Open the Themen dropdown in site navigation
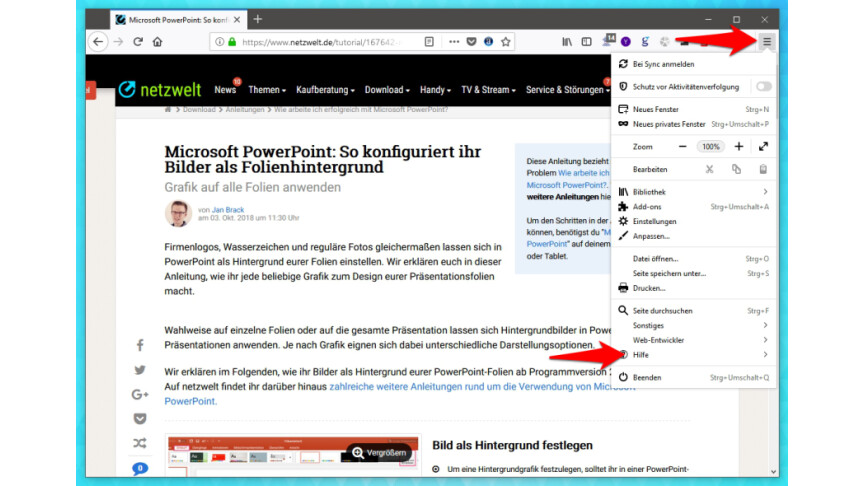Image resolution: width=864 pixels, height=486 pixels. click(267, 90)
